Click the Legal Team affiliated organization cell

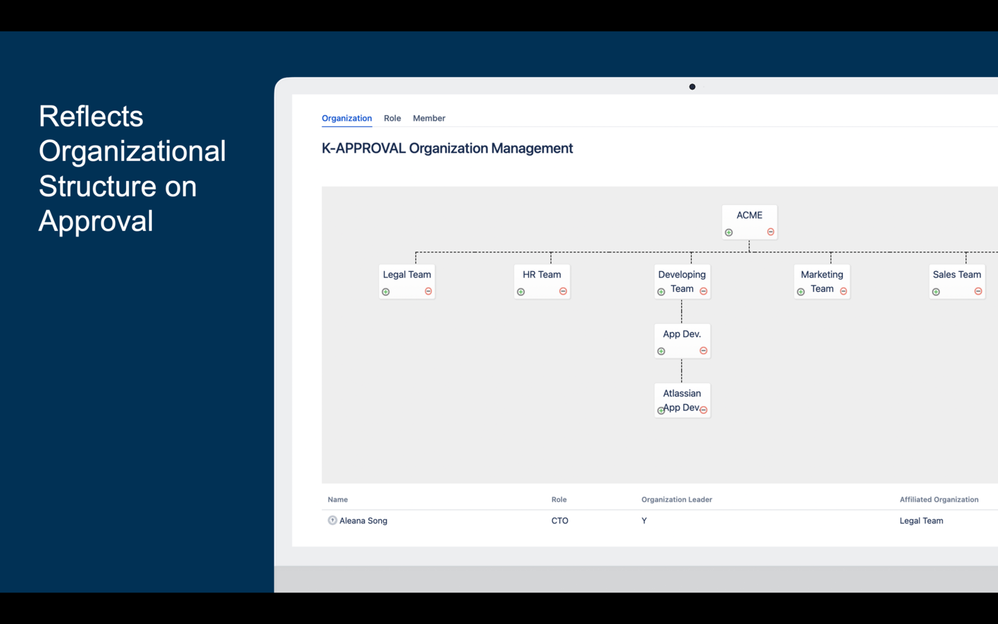(921, 520)
